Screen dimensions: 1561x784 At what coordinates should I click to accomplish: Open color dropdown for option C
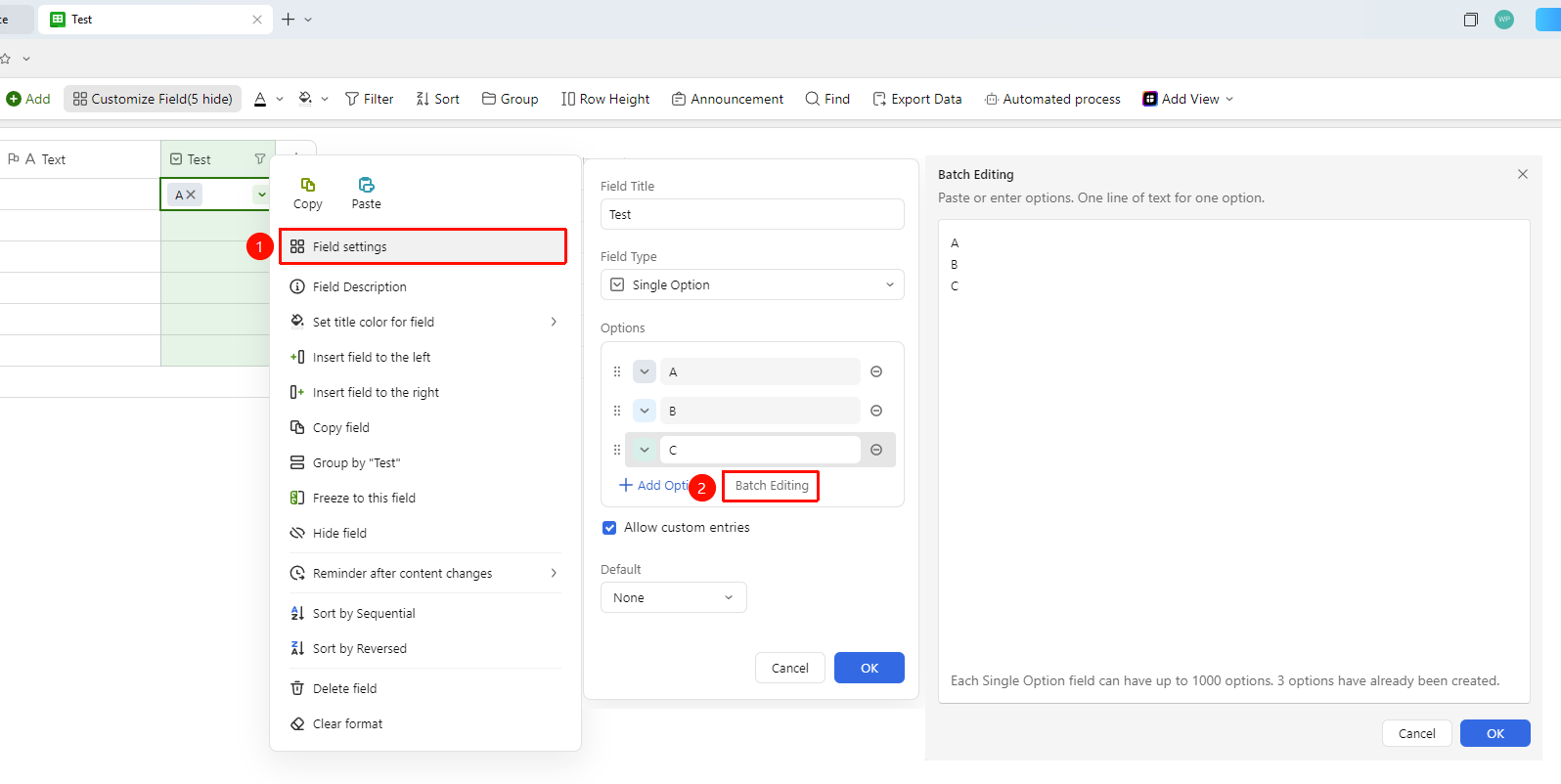tap(645, 450)
